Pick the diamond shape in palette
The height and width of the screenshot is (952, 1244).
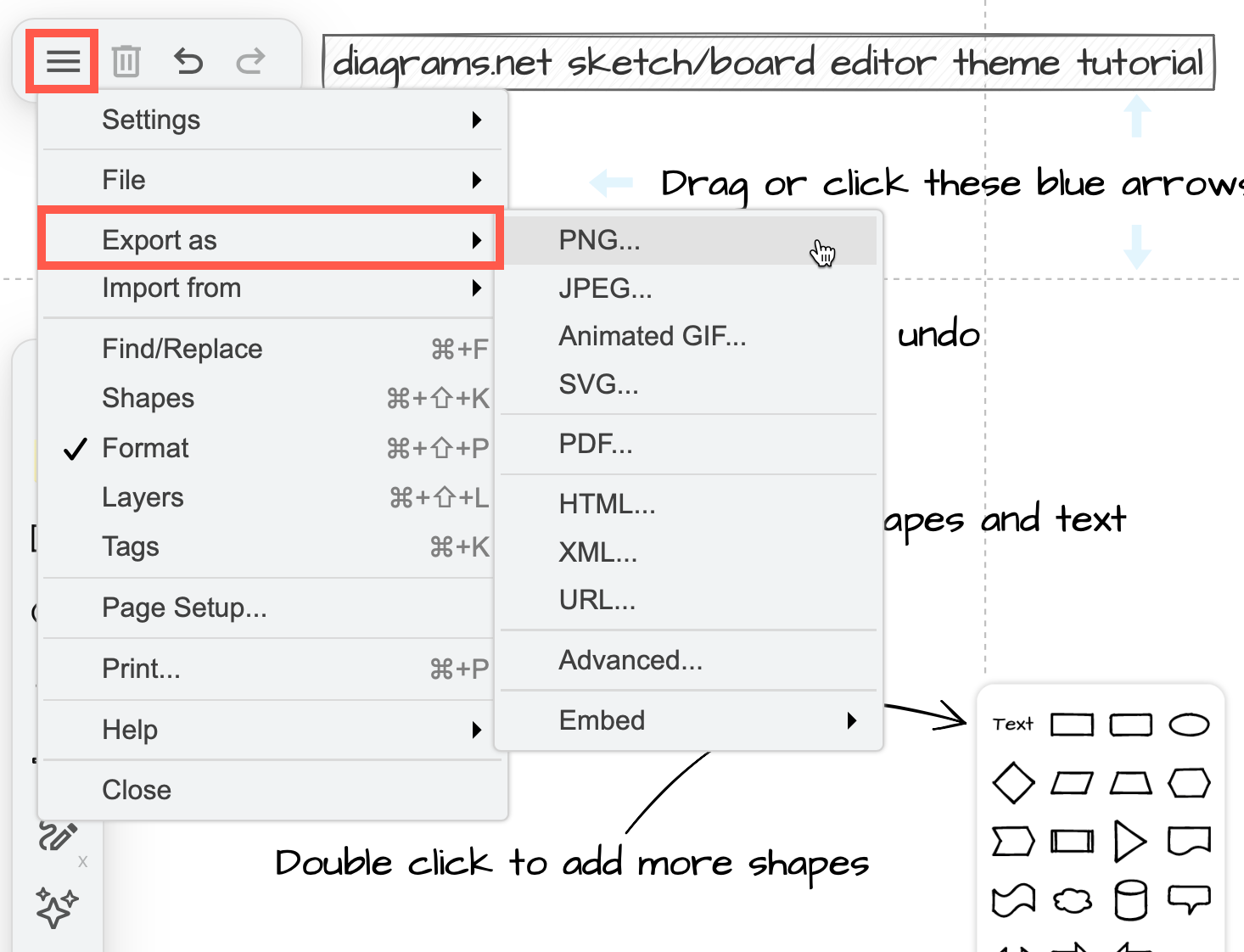click(1013, 782)
